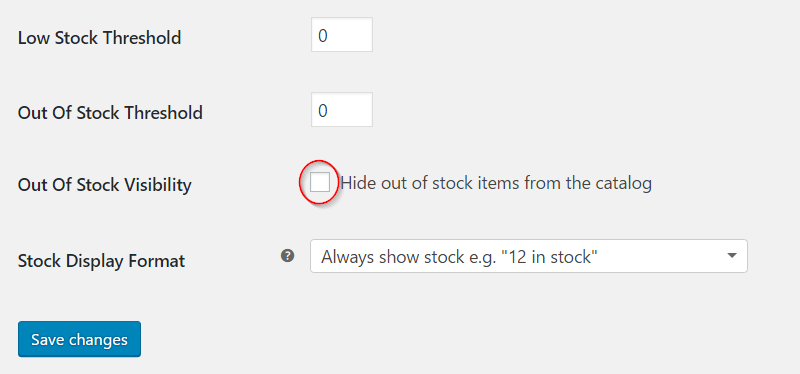Click the Stock Display Format label
The image size is (800, 374).
point(102,261)
